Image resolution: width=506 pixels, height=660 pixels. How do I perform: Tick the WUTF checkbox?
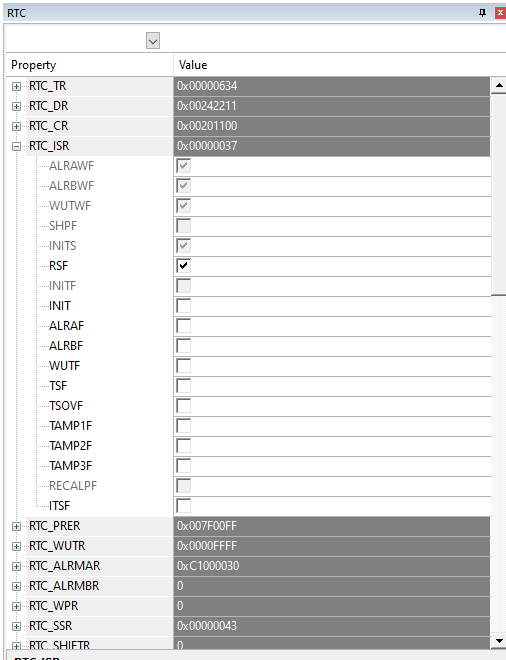tap(184, 366)
